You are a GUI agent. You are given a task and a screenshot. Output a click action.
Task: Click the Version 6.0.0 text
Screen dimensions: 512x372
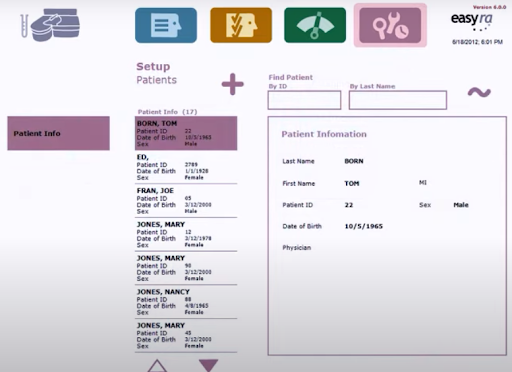click(x=489, y=7)
